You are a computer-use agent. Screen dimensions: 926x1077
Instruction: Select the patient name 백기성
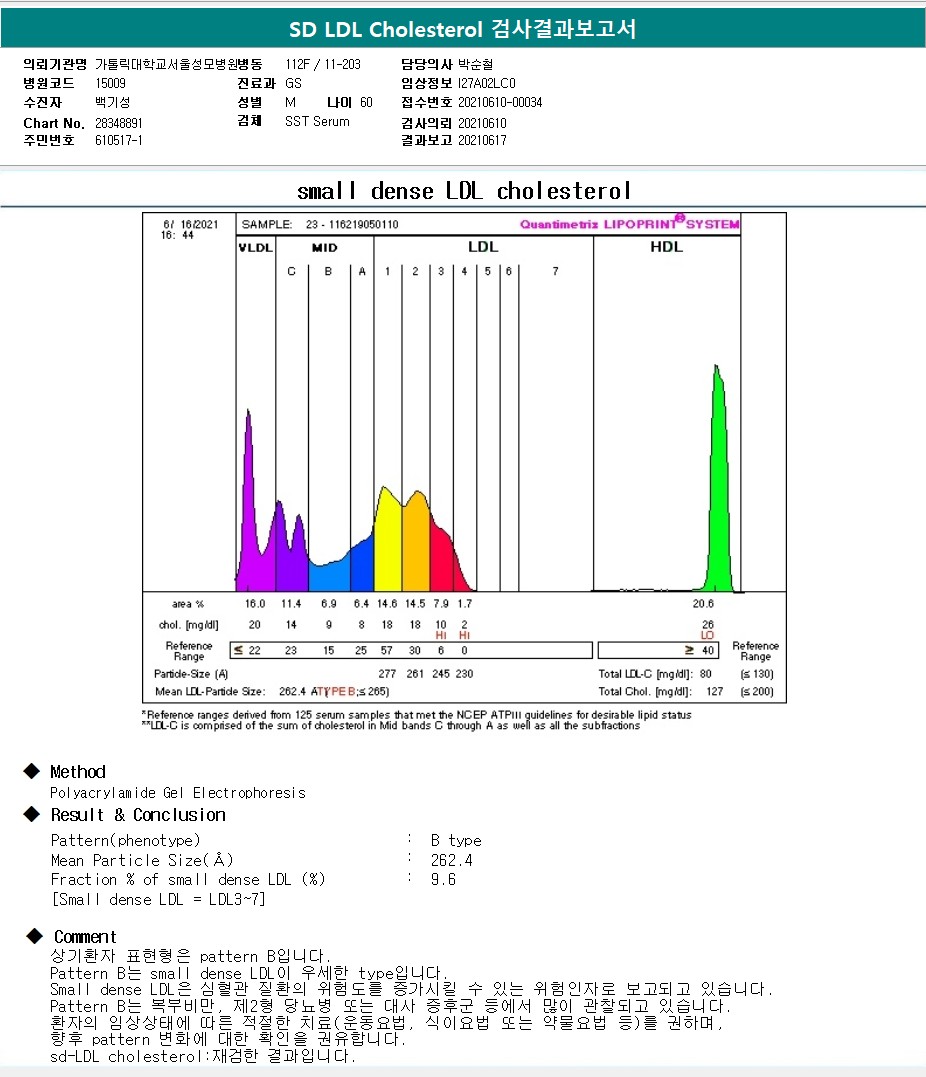tap(113, 102)
